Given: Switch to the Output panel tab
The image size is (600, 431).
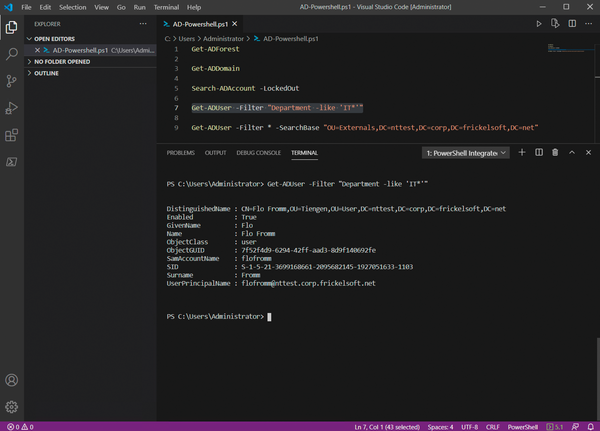Looking at the screenshot, I should pyautogui.click(x=215, y=153).
